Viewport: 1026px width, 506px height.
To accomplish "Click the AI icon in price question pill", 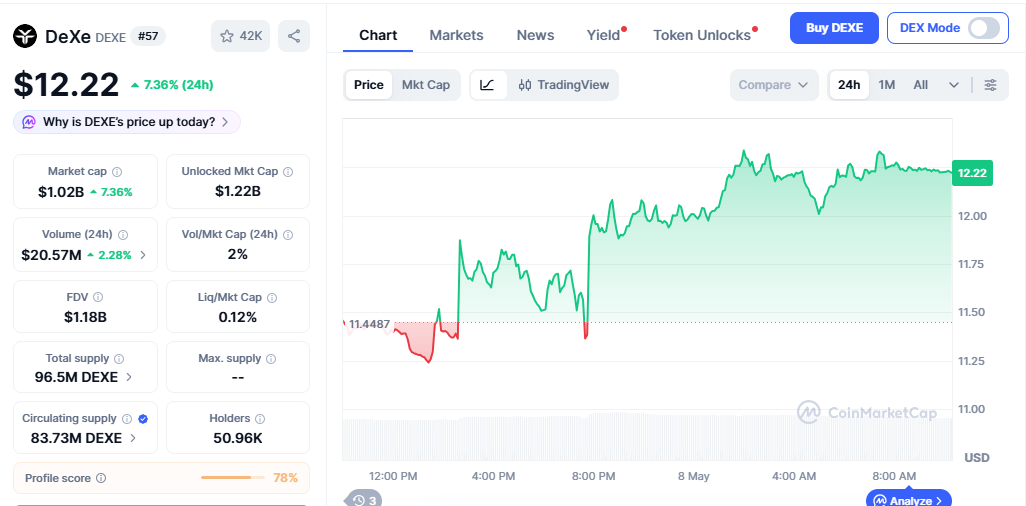I will pos(29,122).
